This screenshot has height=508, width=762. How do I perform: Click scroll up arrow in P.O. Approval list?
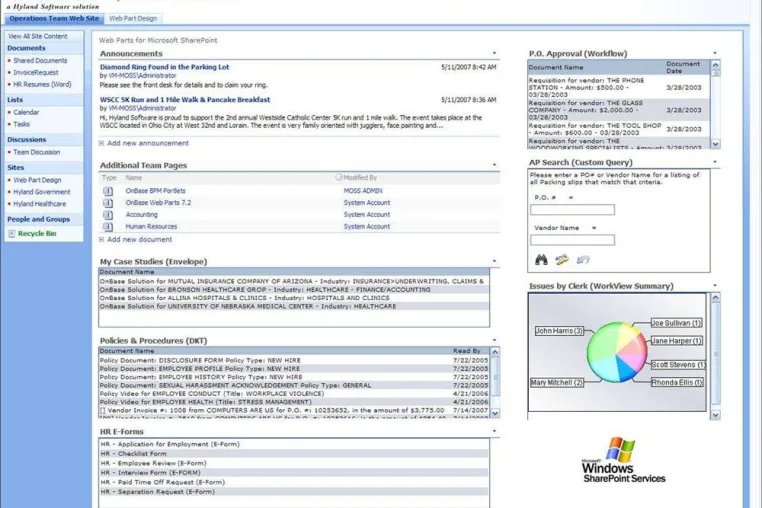click(715, 65)
